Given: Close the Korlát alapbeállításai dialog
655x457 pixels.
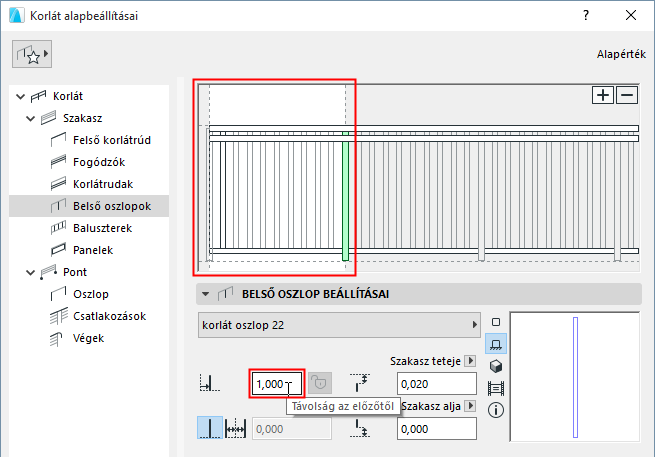Looking at the screenshot, I should (631, 15).
